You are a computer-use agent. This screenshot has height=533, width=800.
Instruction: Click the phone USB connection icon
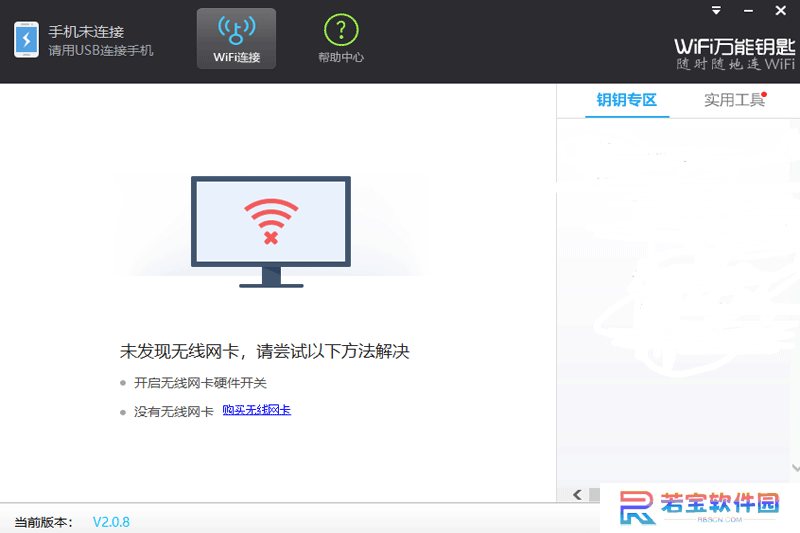[x=27, y=40]
